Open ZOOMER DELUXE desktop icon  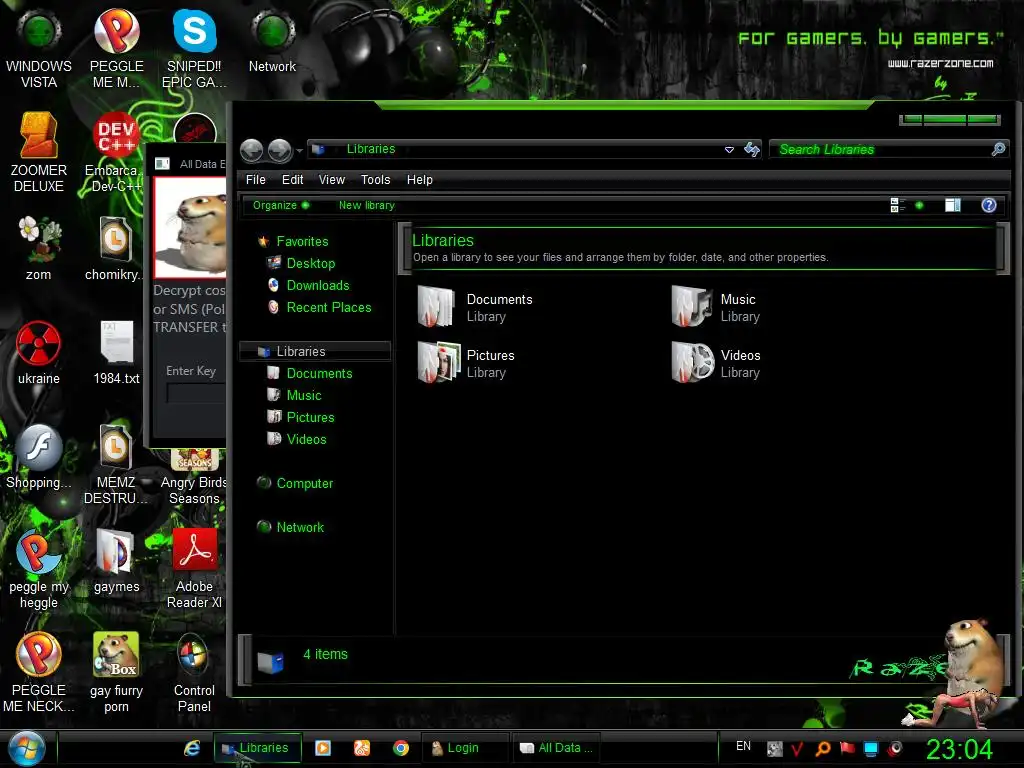[39, 152]
